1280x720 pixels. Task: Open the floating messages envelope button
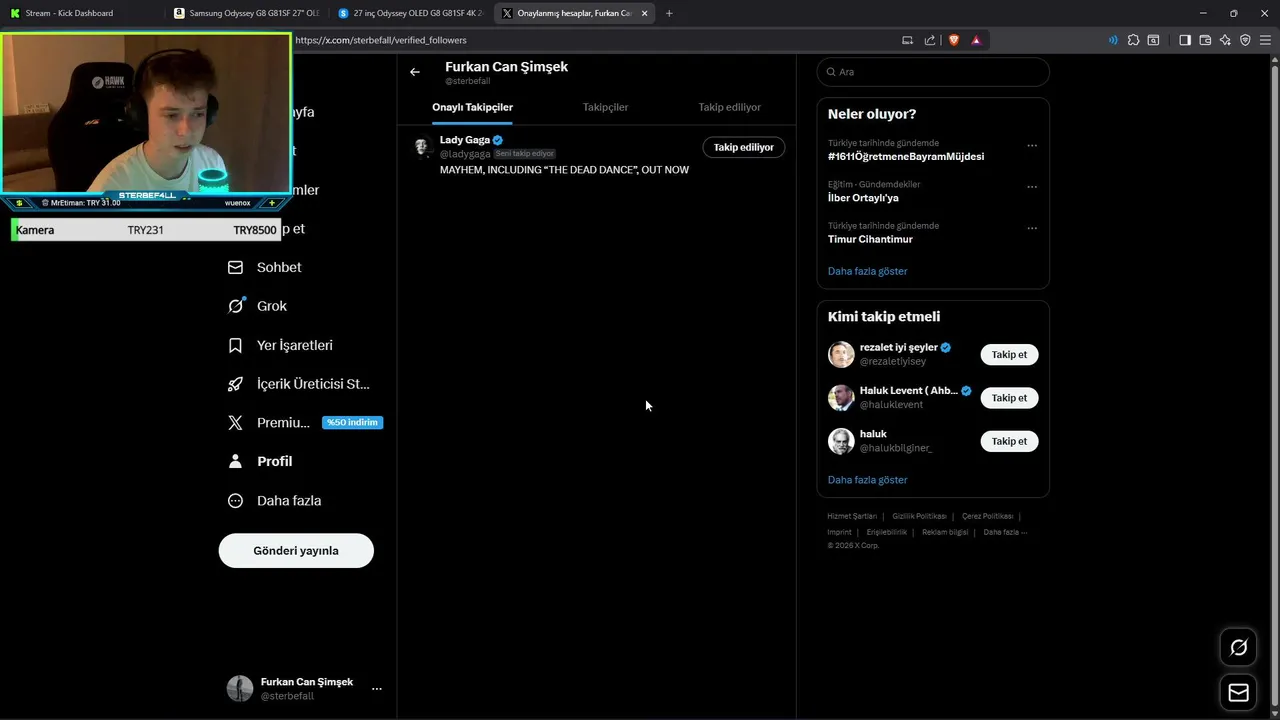1238,692
